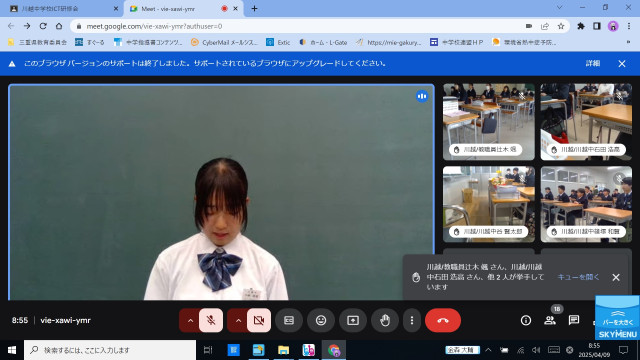Select the 辻木 participant video tile
The width and height of the screenshot is (640, 360).
click(x=489, y=122)
